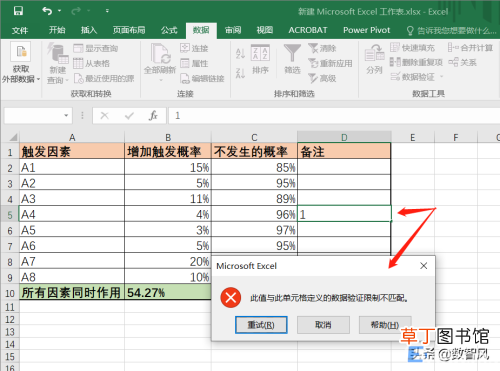Click 最近使用的源 in ribbon
The width and height of the screenshot is (500, 371).
(104, 79)
